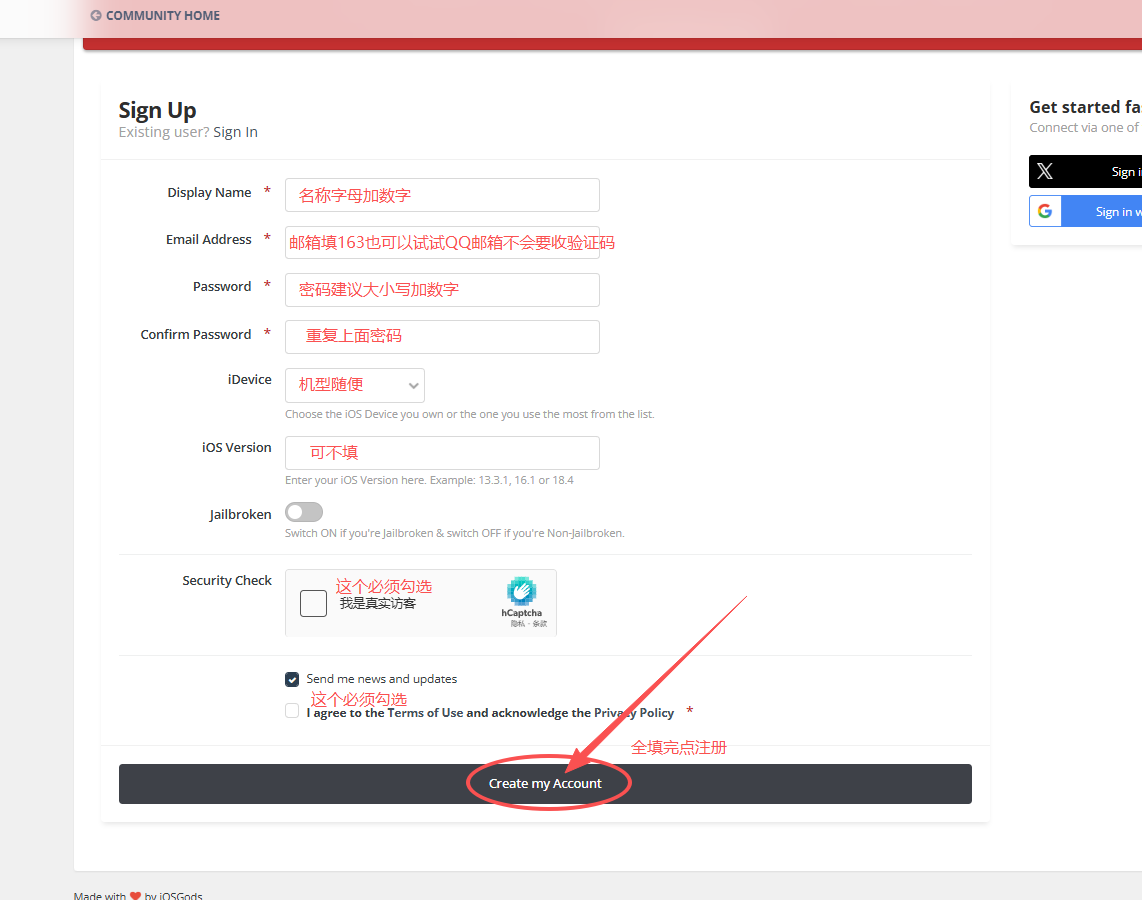1142x900 pixels.
Task: Click the back-arrow icon beside COMMUNITY HOME
Action: (95, 15)
